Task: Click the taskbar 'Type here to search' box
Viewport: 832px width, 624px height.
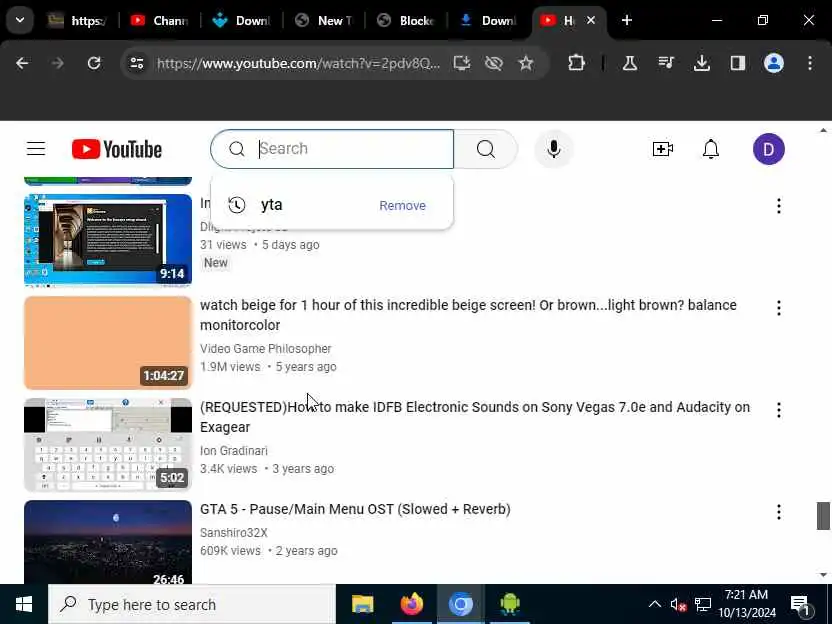Action: coord(192,604)
